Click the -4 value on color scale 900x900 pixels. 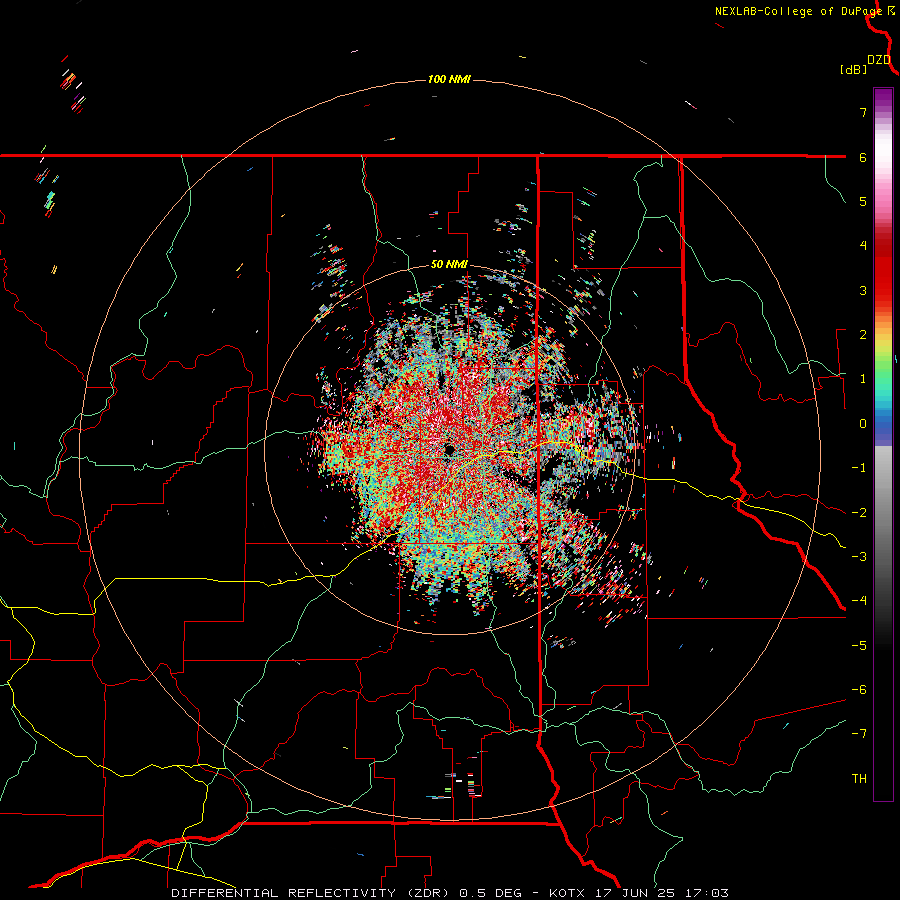[x=859, y=601]
